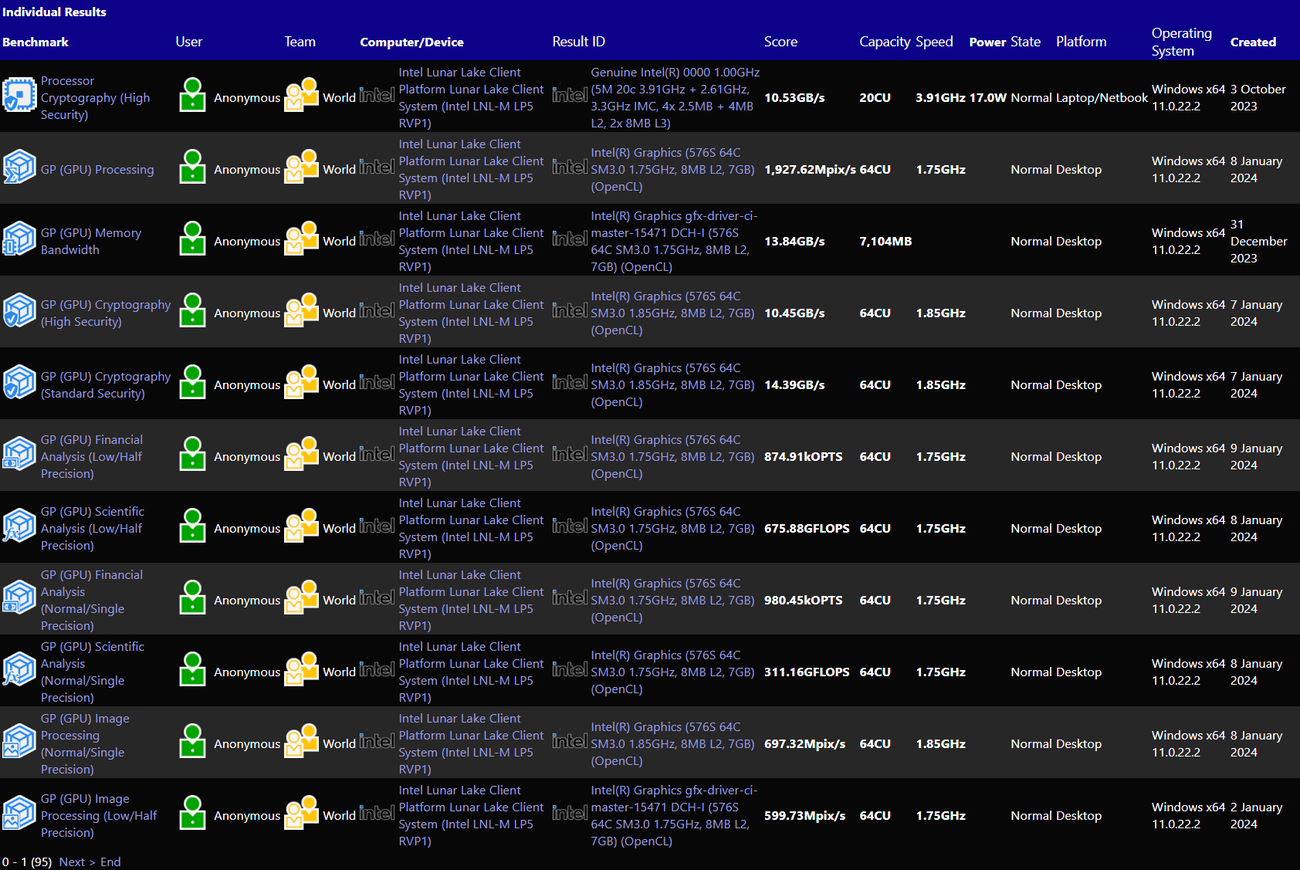This screenshot has height=870, width=1300.
Task: Click GPU Financial Analysis (Low/Half Precision) icon
Action: (x=19, y=456)
